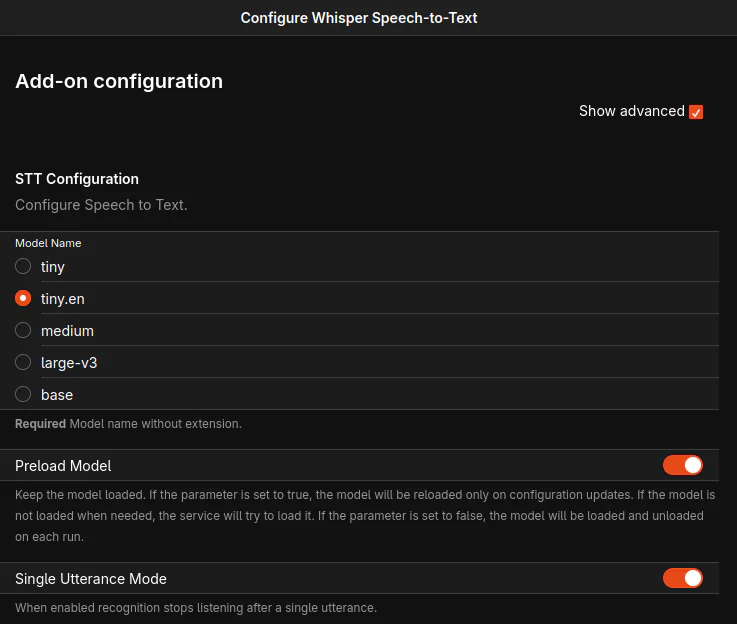Screen dimensions: 737x624
Task: Select the base model radio button
Action: pyautogui.click(x=23, y=394)
